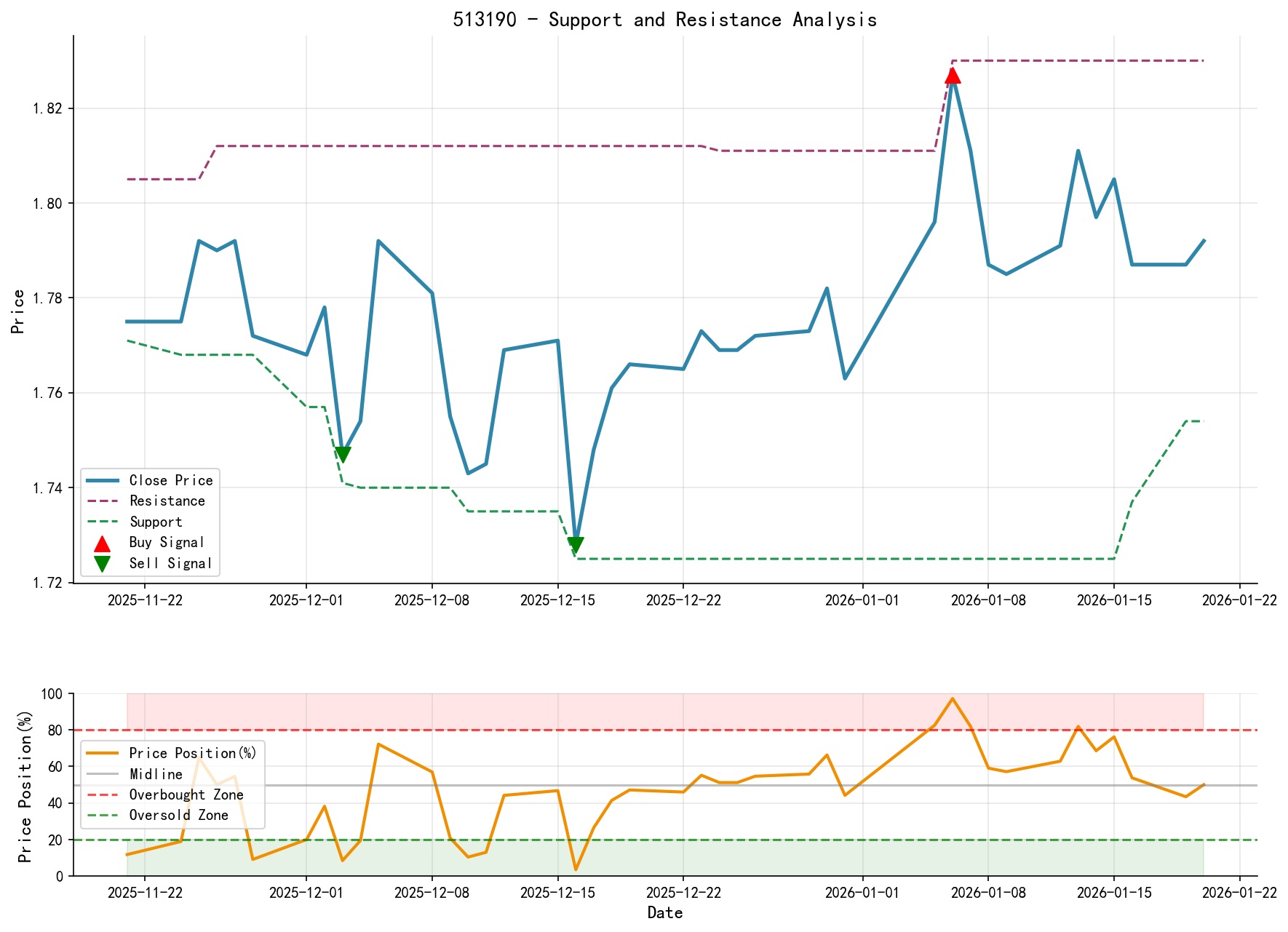Select the Date axis label

666,912
